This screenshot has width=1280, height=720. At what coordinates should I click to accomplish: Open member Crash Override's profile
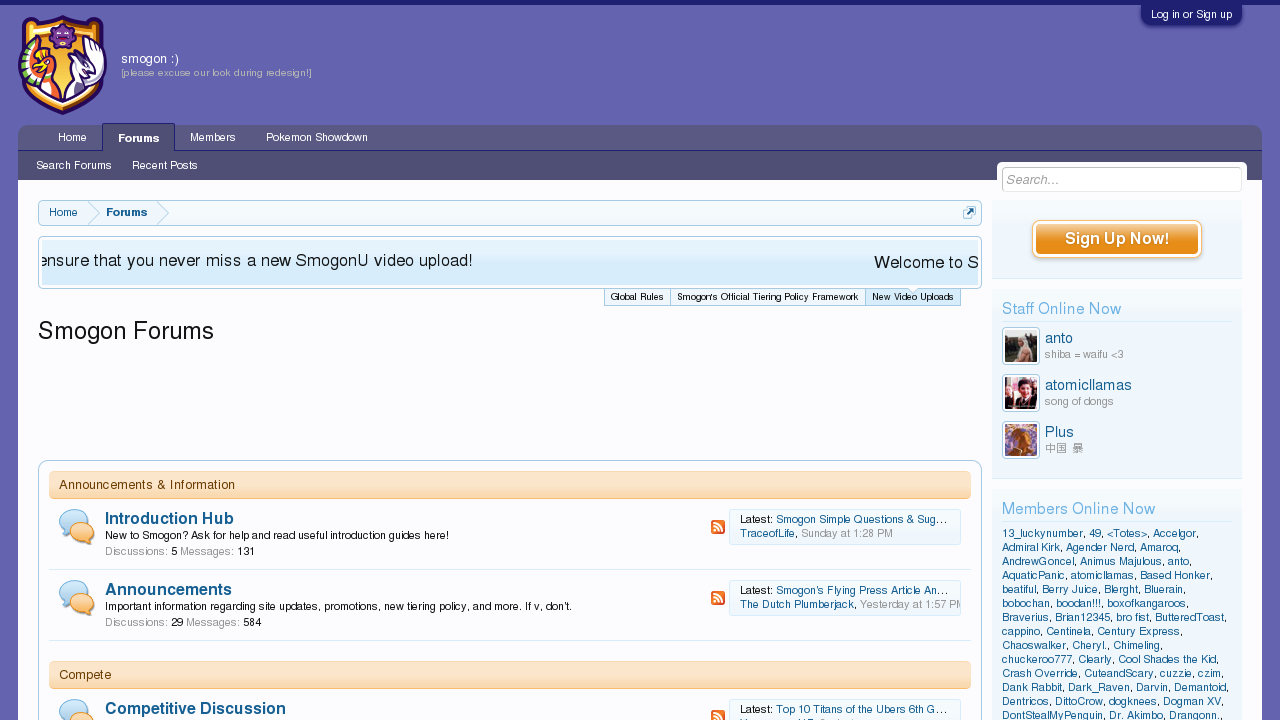[x=1040, y=673]
